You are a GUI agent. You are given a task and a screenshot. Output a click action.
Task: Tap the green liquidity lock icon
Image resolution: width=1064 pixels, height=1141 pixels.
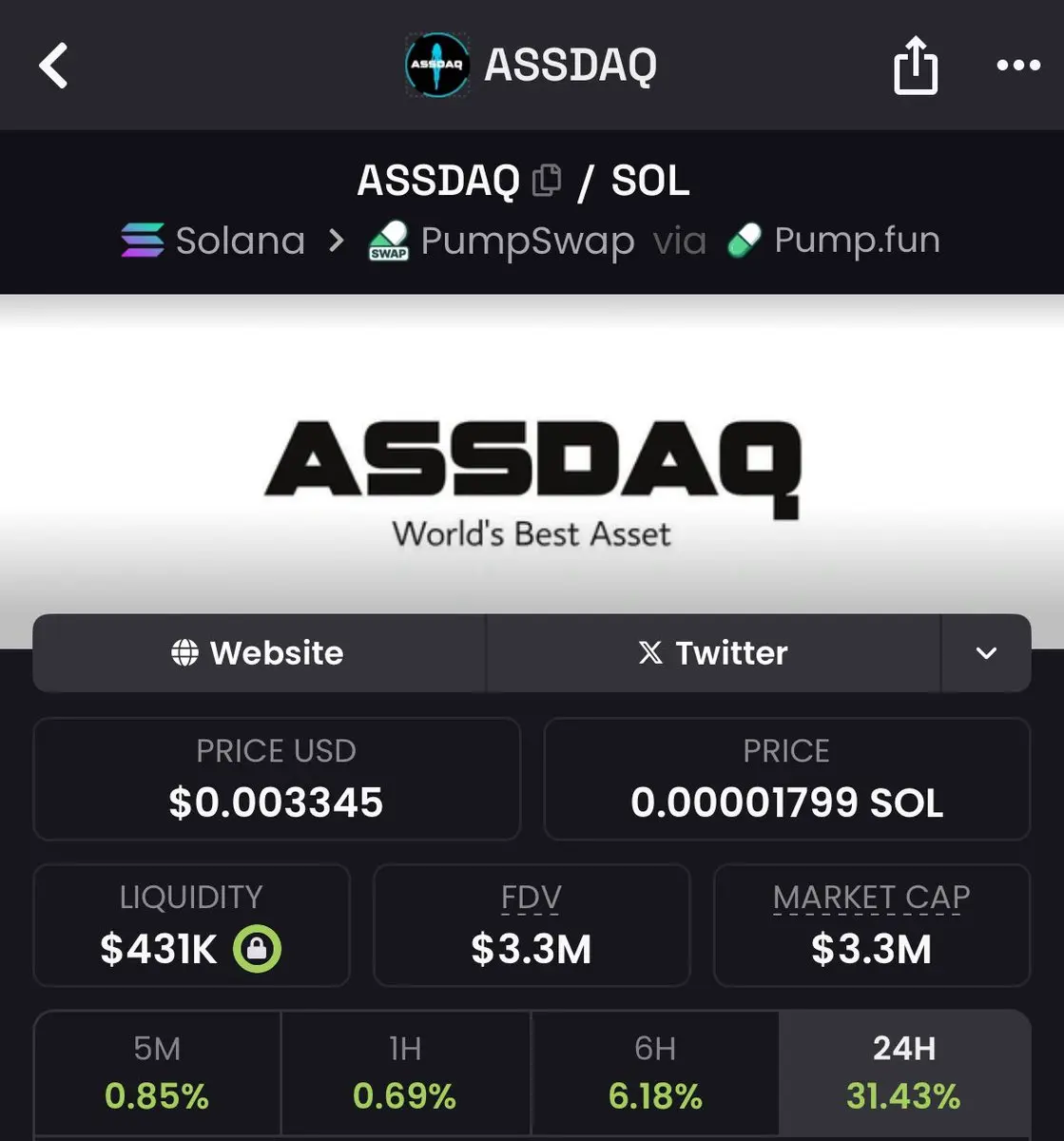click(x=258, y=948)
